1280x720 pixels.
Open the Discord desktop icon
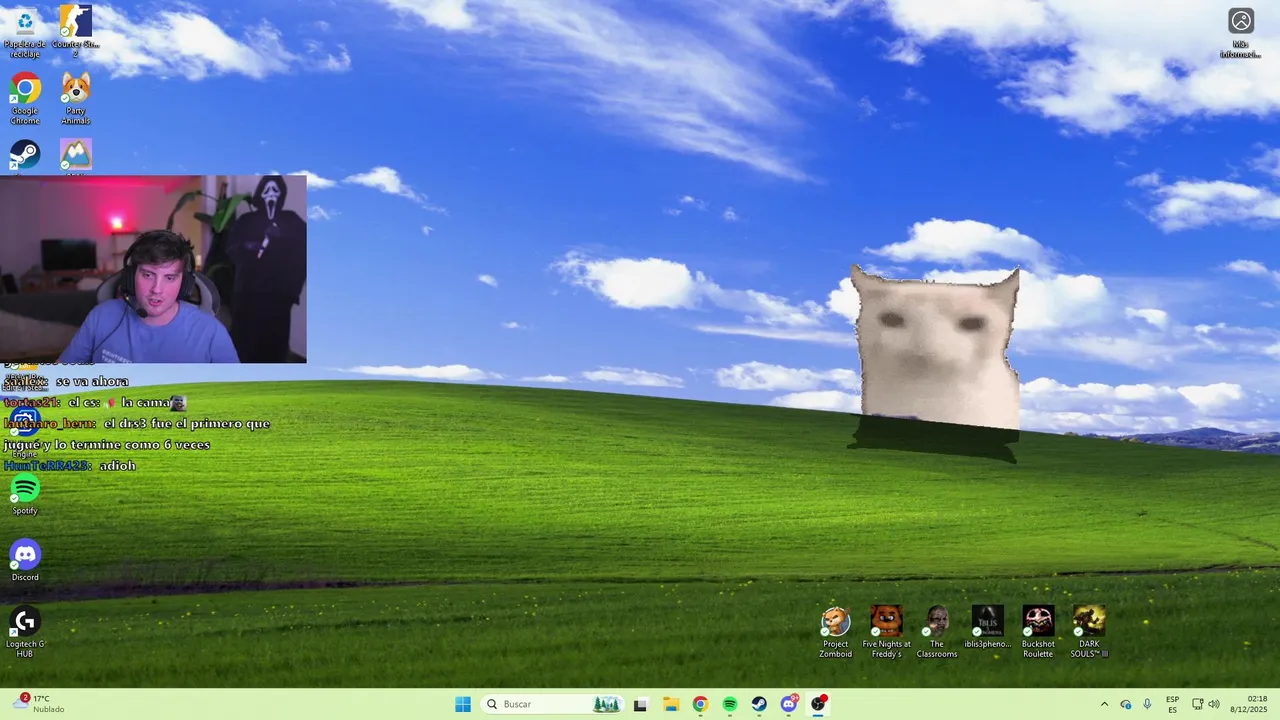25,561
